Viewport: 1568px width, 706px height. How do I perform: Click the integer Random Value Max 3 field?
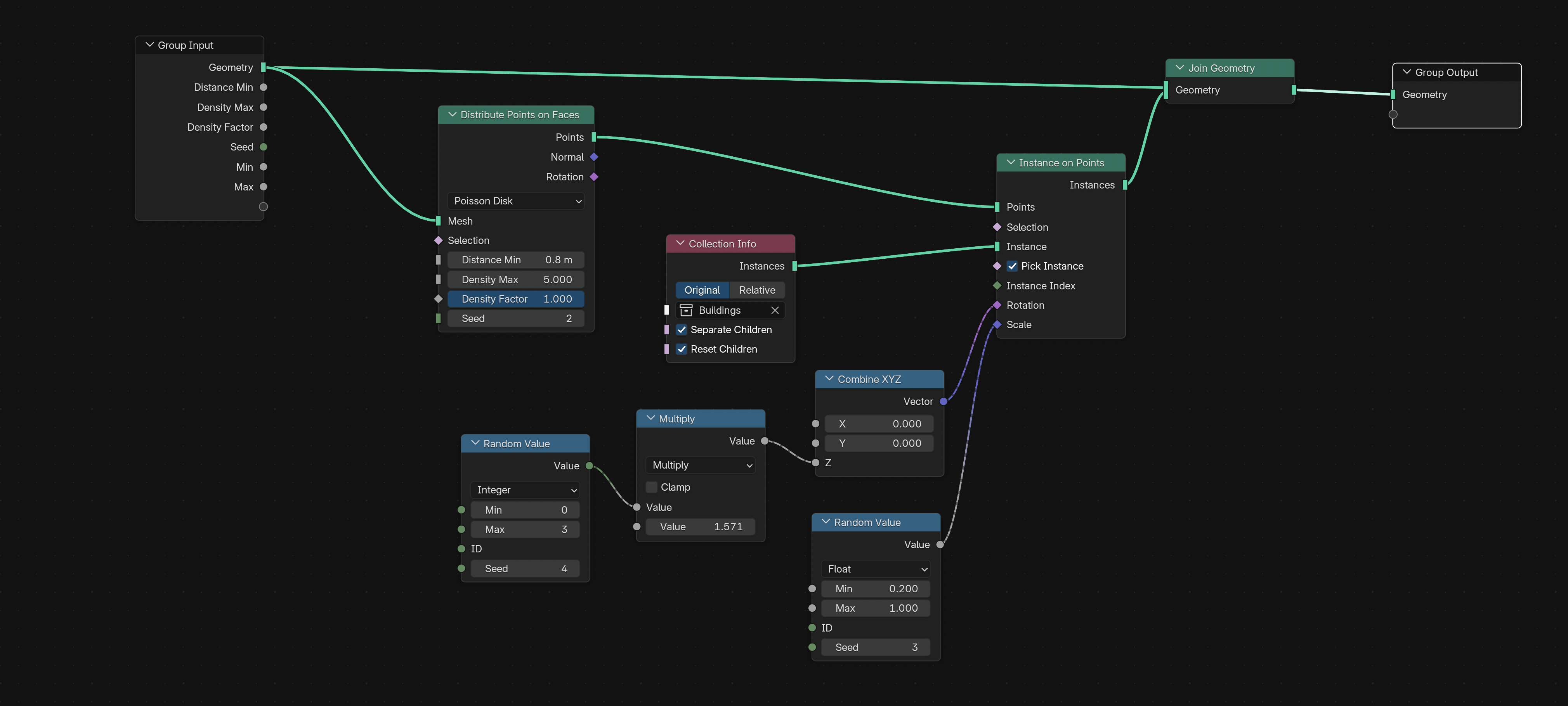(525, 529)
